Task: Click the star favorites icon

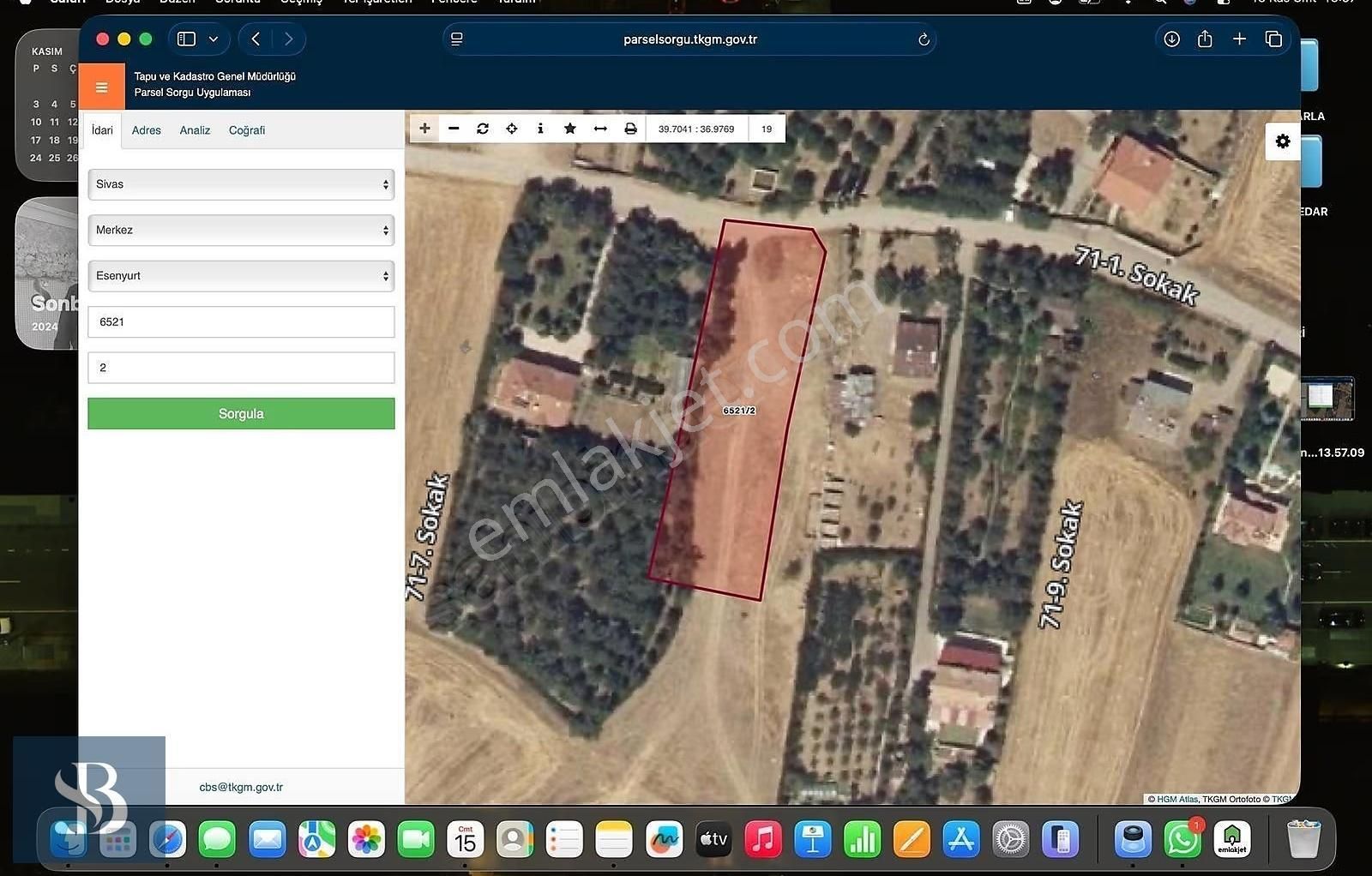Action: pos(569,129)
